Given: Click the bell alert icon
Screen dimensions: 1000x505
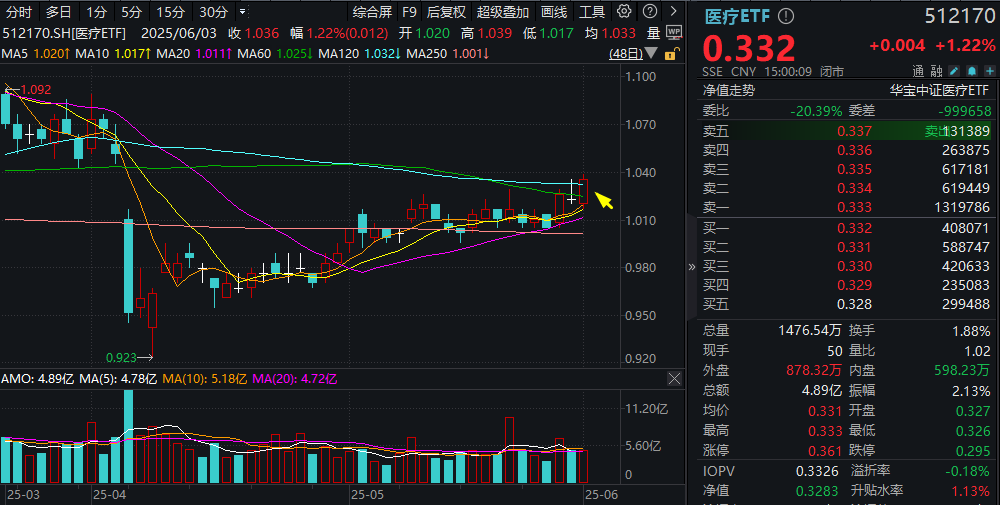Looking at the screenshot, I should (x=971, y=71).
